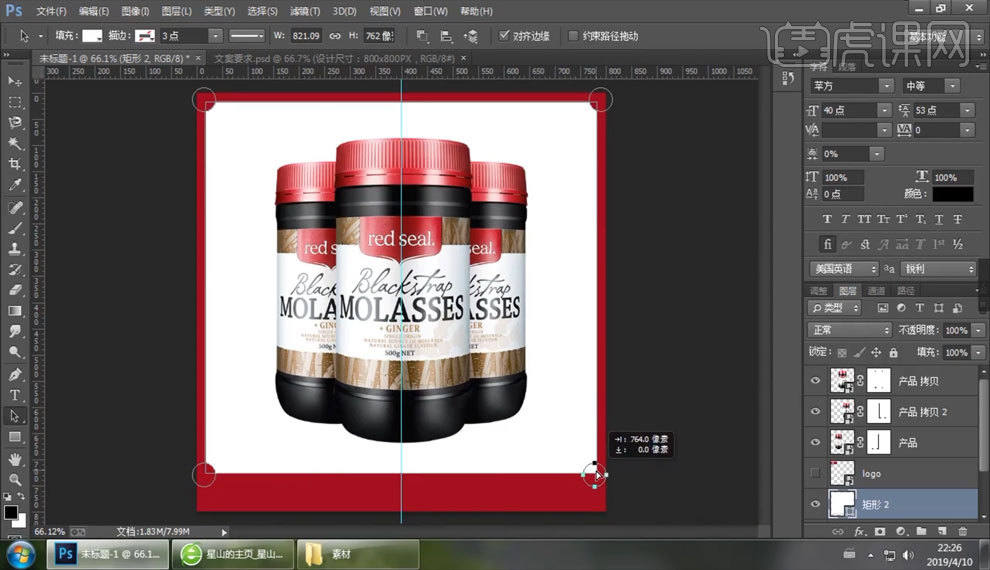The height and width of the screenshot is (570, 990).
Task: Select the Eyedropper tool
Action: tap(15, 185)
